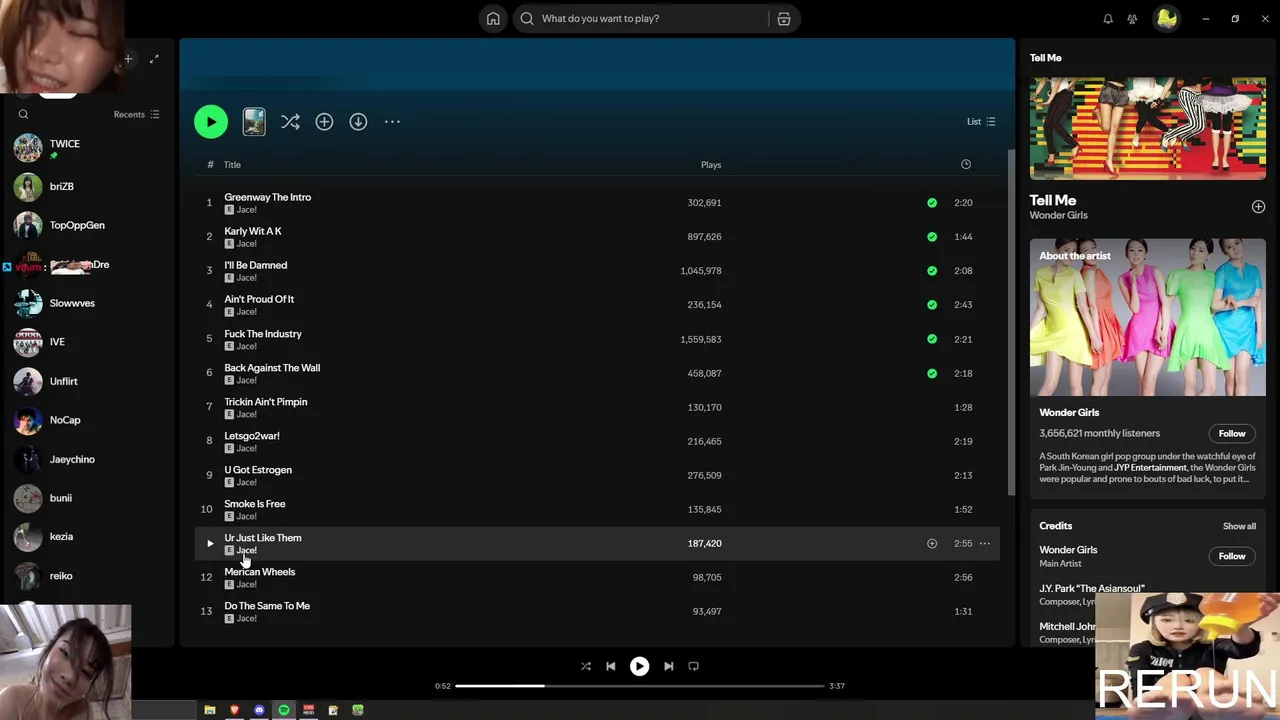This screenshot has width=1280, height=720.
Task: Play Ur Just Like Them track
Action: (210, 543)
